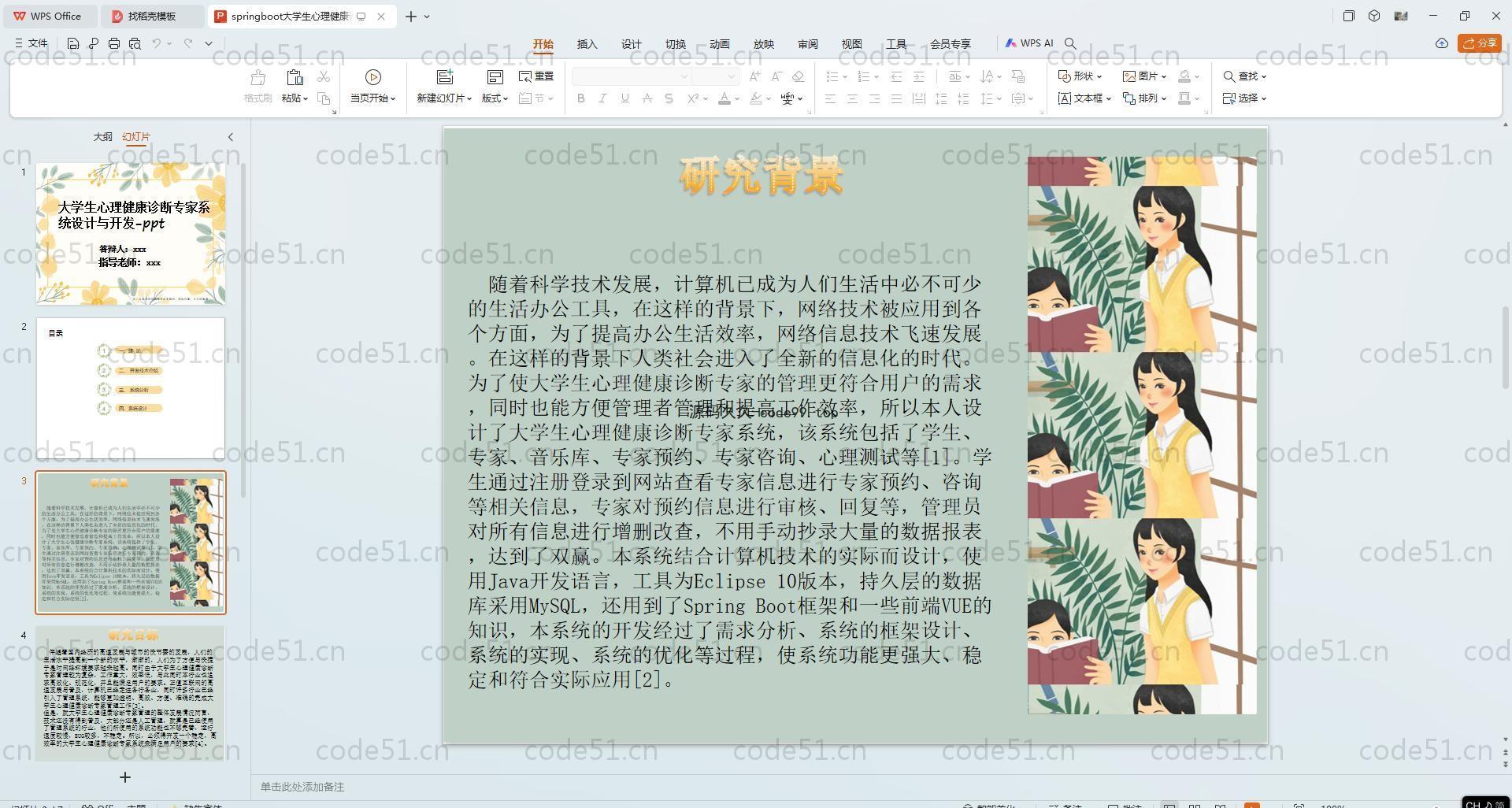Add new slide with plus button
The width and height of the screenshot is (1512, 808).
125,777
